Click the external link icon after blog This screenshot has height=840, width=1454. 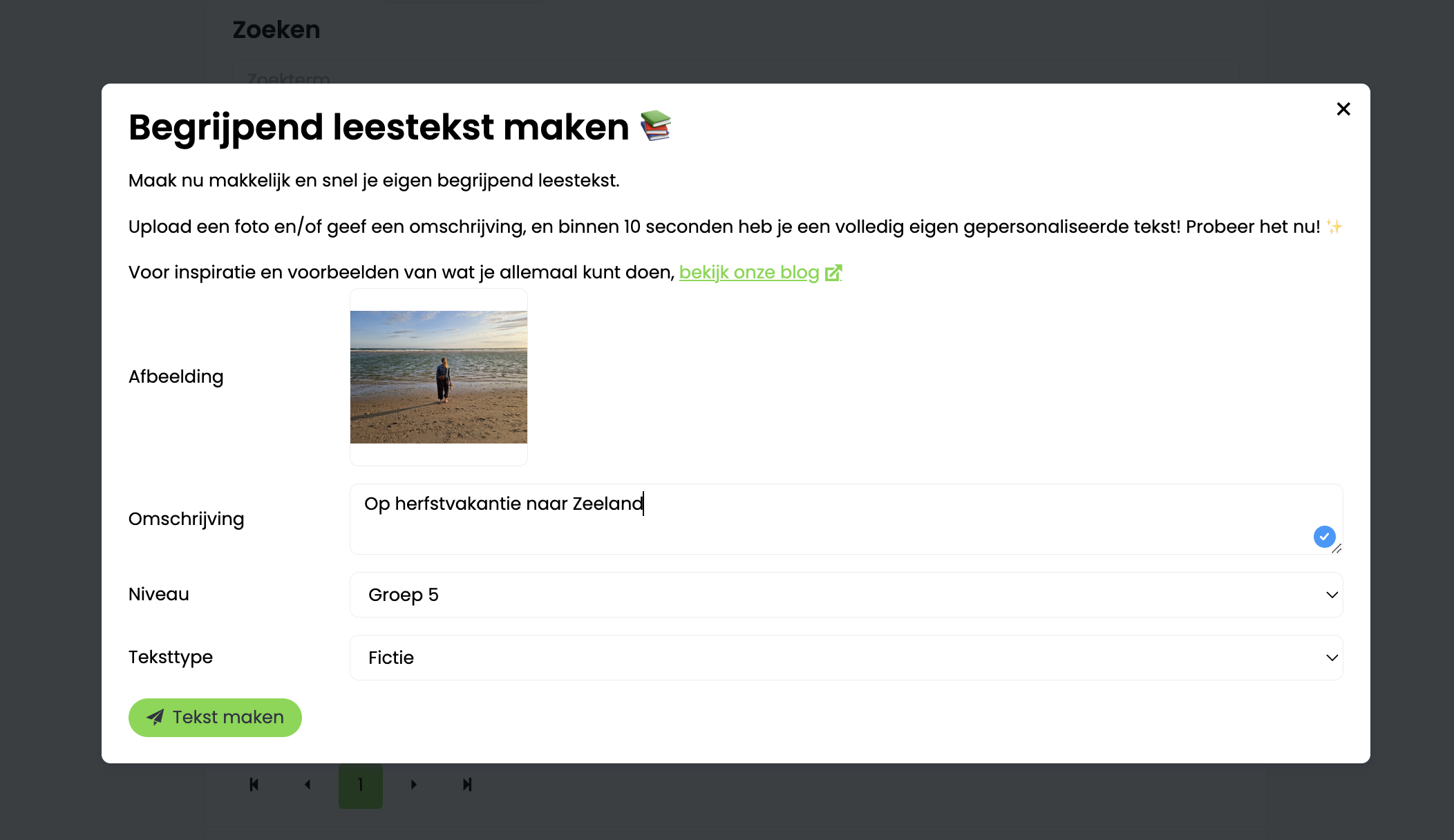(833, 273)
